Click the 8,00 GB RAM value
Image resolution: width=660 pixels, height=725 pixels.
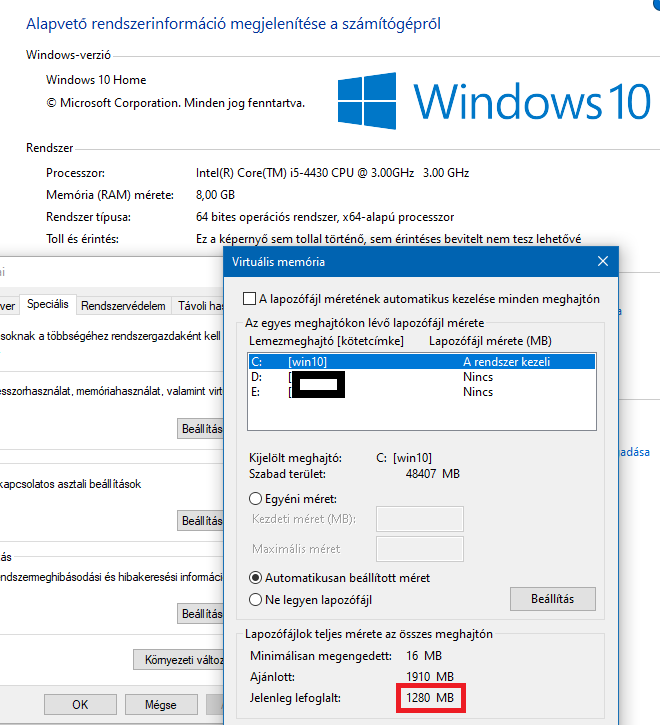click(x=216, y=195)
